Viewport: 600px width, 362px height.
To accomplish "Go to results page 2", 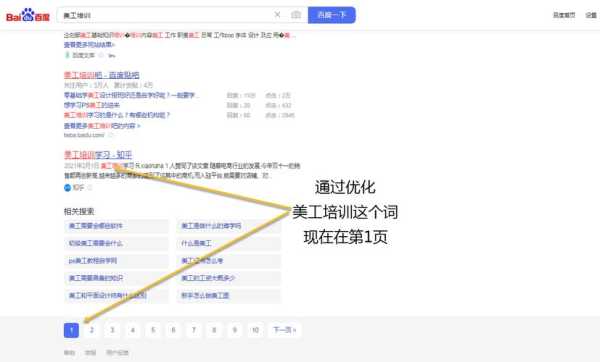I will coord(91,330).
